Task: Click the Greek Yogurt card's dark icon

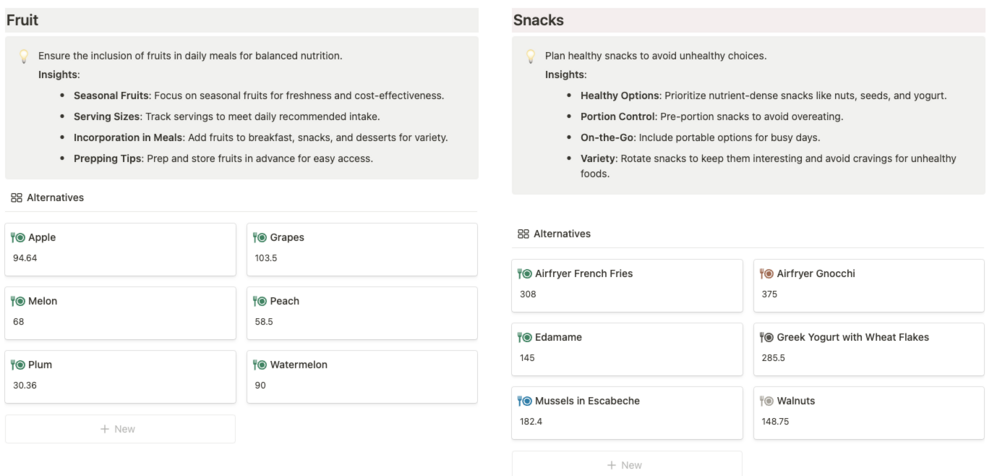Action: (x=767, y=337)
